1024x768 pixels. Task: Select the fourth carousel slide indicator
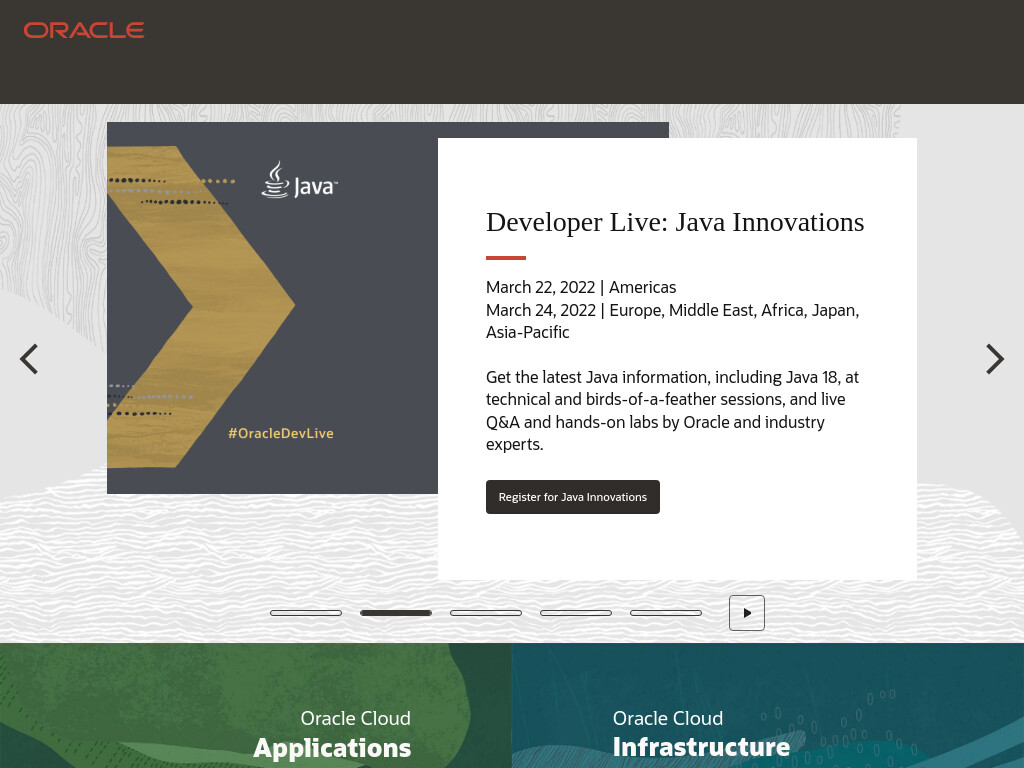click(575, 613)
